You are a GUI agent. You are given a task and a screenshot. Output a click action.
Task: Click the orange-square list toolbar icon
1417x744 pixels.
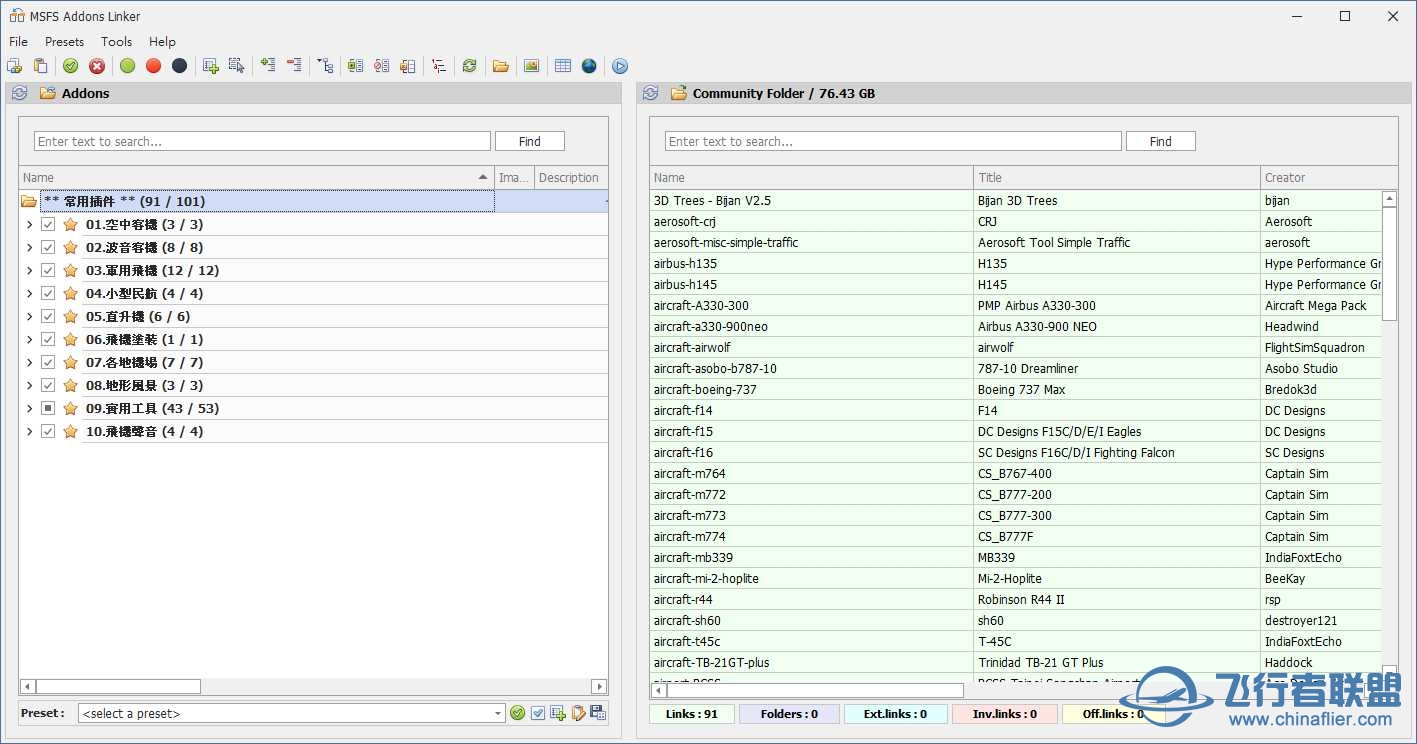407,66
